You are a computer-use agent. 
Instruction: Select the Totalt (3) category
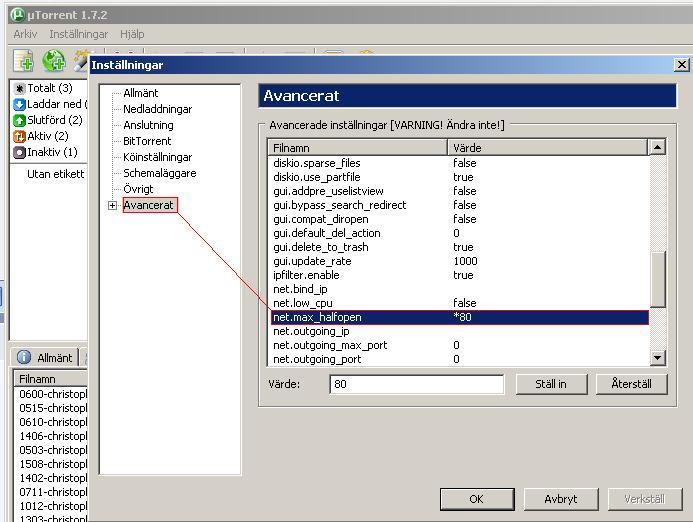point(49,88)
